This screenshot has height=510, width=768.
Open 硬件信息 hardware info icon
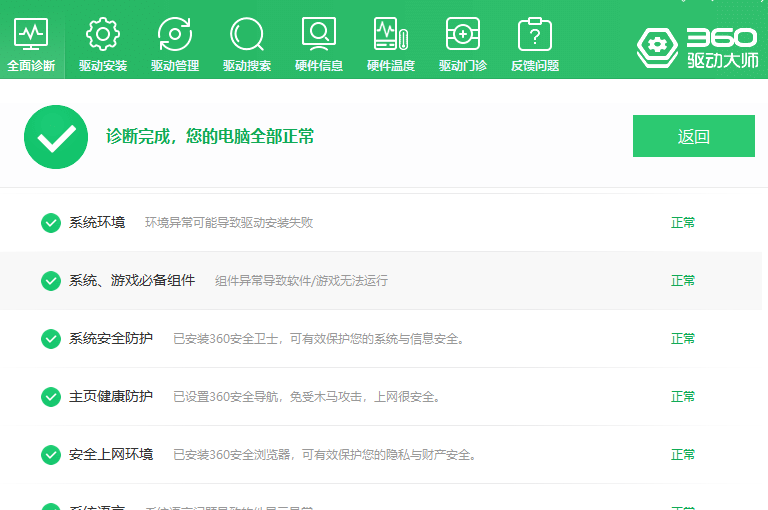pyautogui.click(x=319, y=35)
